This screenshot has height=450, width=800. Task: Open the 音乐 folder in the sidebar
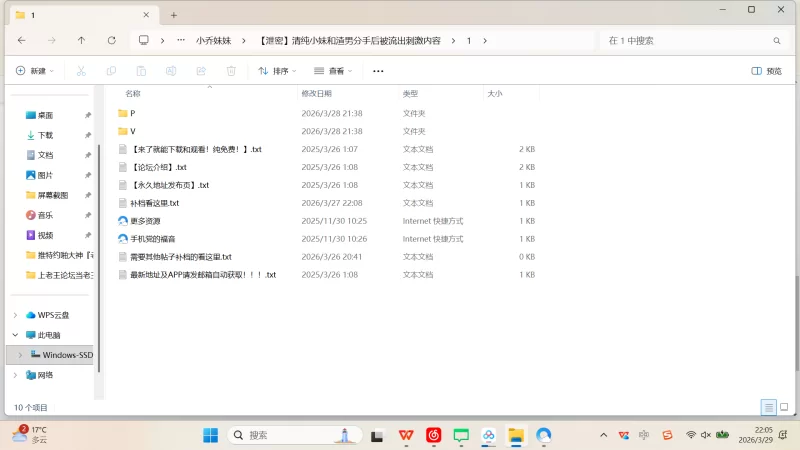[x=45, y=215]
